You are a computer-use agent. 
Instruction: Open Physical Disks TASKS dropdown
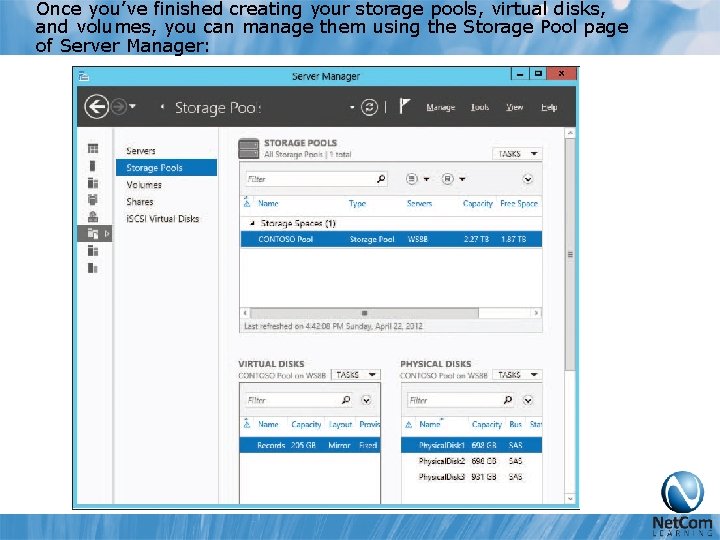517,375
